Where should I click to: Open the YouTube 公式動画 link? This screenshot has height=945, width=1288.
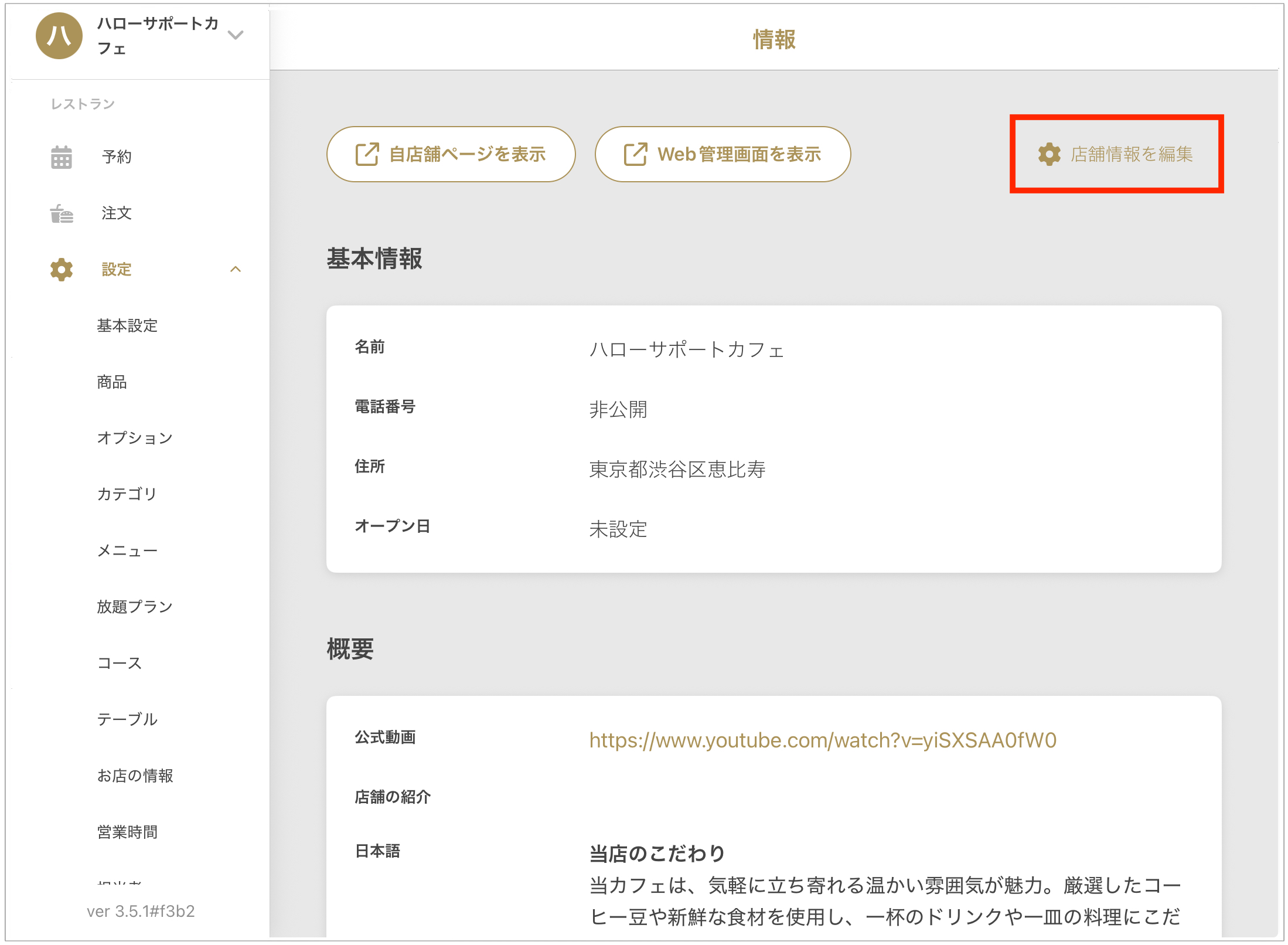pyautogui.click(x=822, y=740)
